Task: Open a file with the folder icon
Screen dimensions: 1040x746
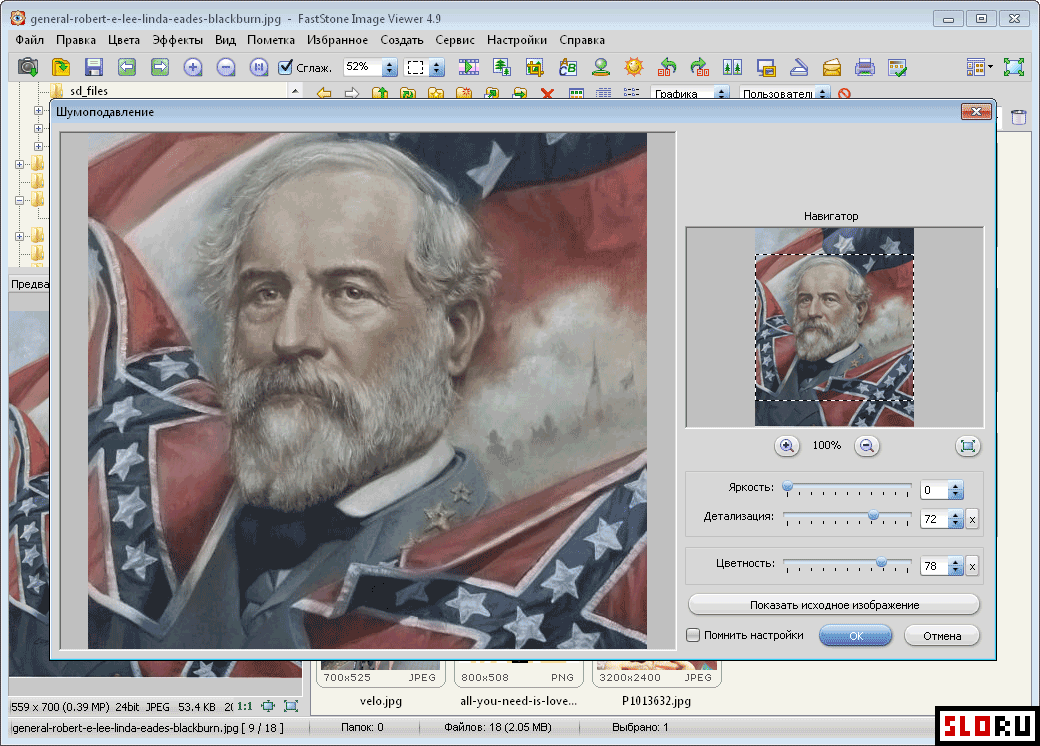Action: 61,67
